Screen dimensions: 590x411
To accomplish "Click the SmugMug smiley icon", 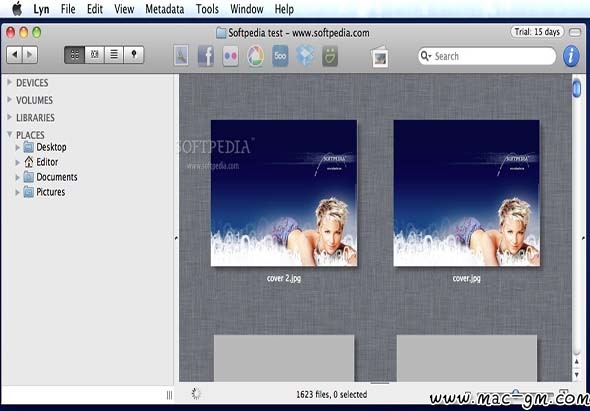I will pyautogui.click(x=330, y=56).
